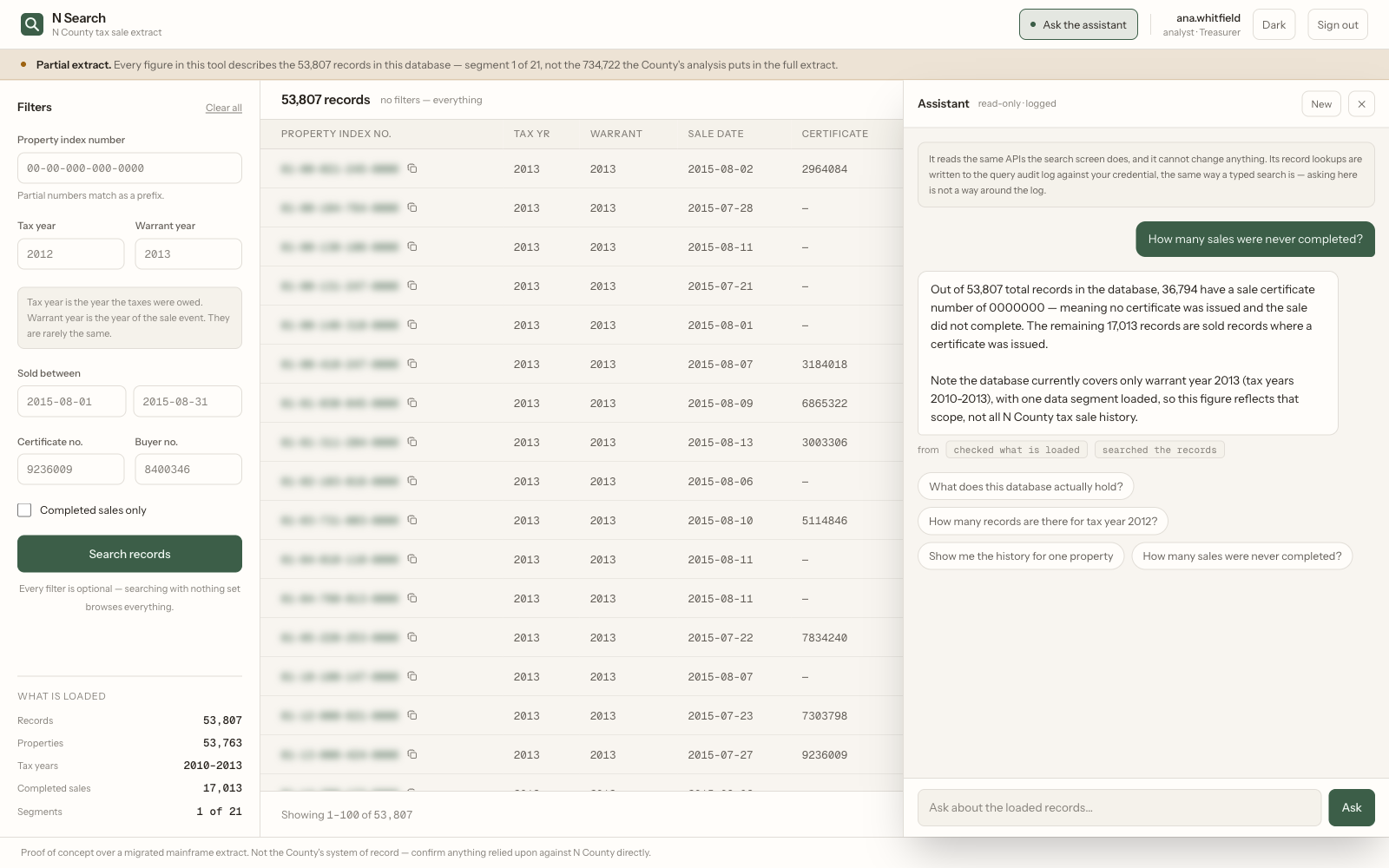Copy property index of certificate 7303798 row
This screenshot has height=868, width=1389.
[412, 715]
